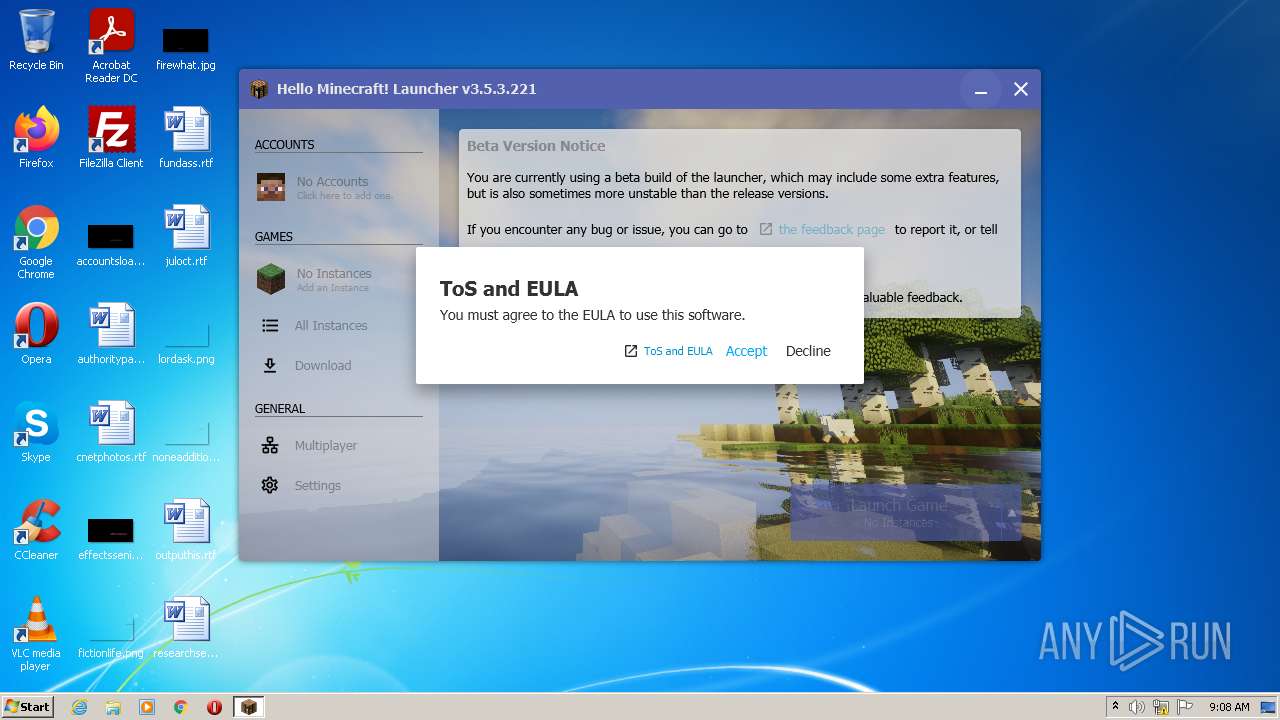Open VLC media player shortcut
The width and height of the screenshot is (1280, 720).
coord(36,634)
